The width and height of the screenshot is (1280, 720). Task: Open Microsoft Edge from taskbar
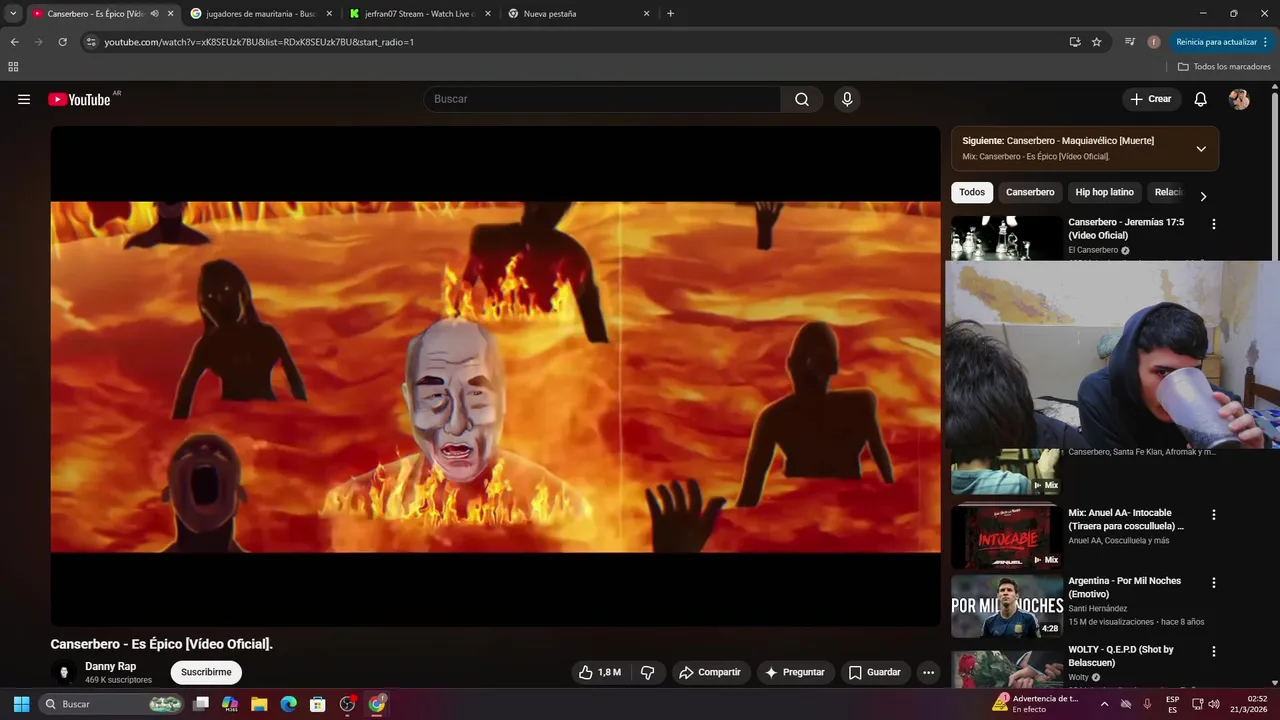[x=288, y=704]
